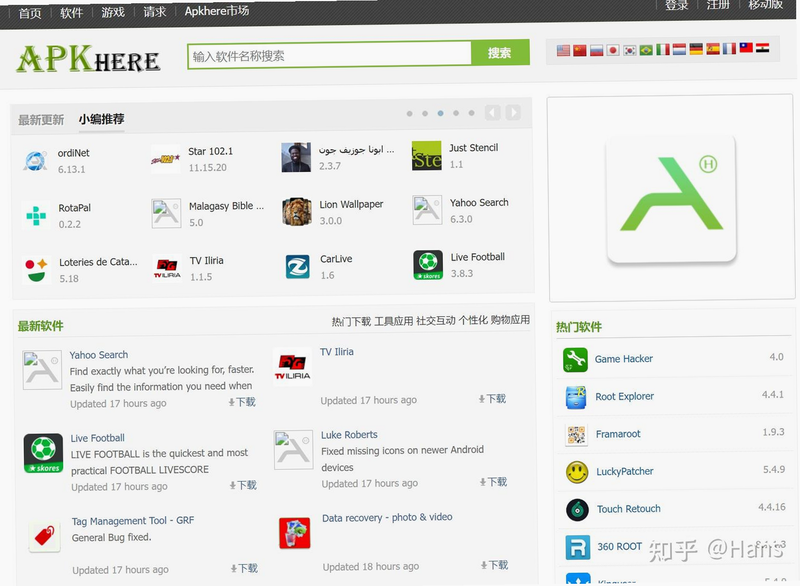Click the 登录 login link
Viewport: 800px width, 586px height.
tap(677, 5)
